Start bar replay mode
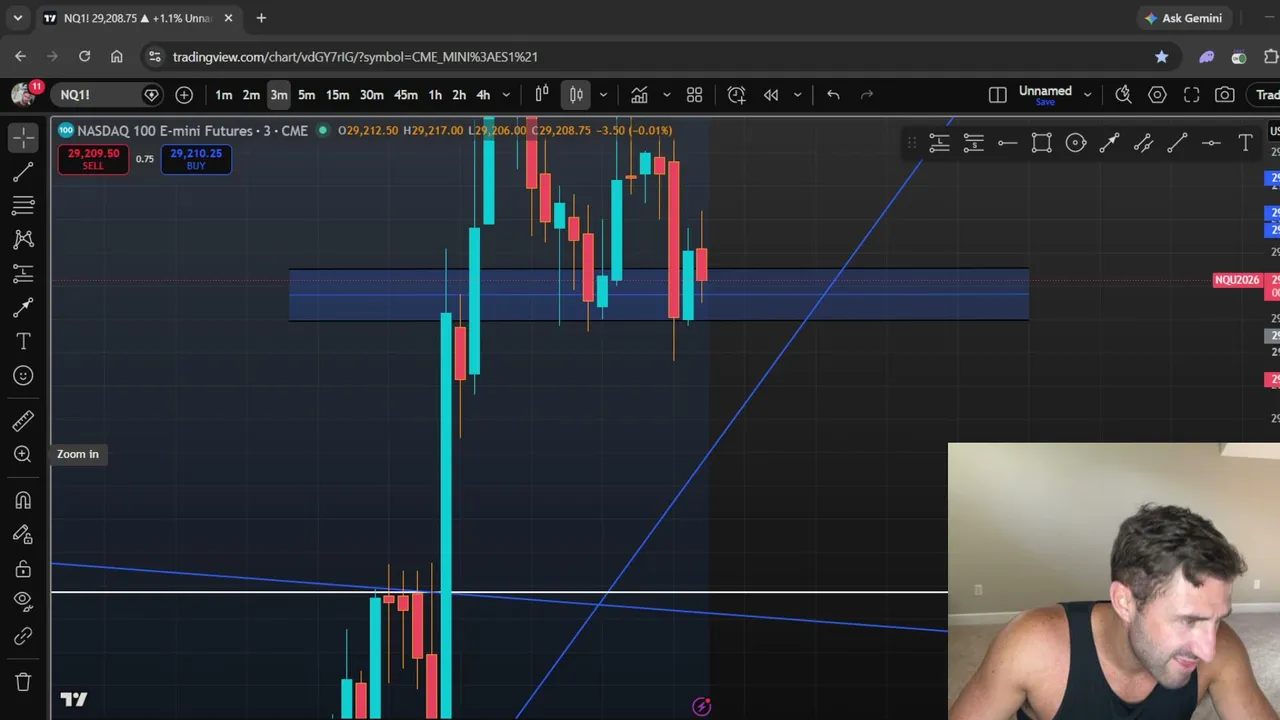 click(771, 95)
